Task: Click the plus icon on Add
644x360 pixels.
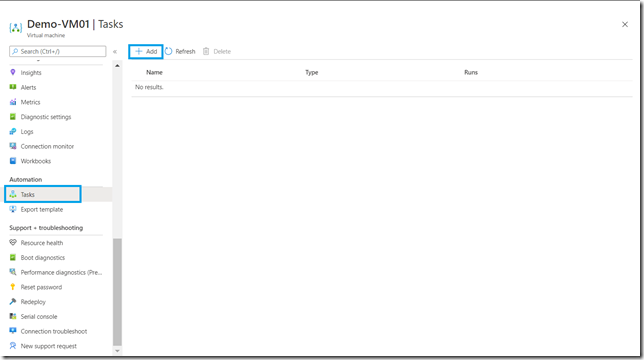Action: click(139, 51)
